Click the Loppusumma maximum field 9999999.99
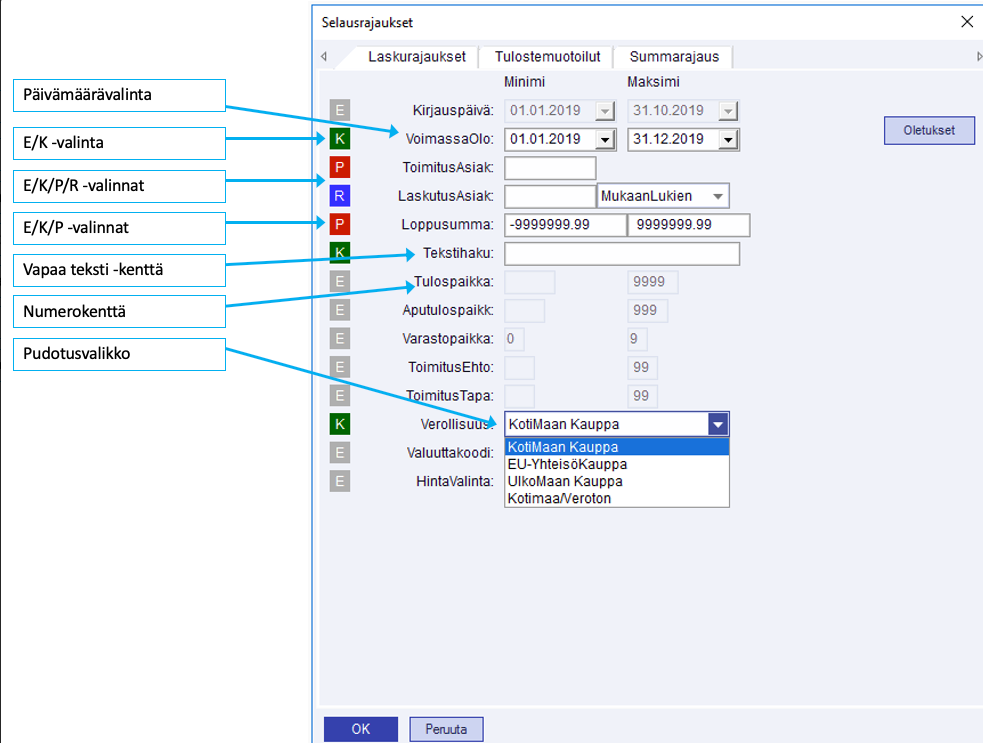 (689, 225)
